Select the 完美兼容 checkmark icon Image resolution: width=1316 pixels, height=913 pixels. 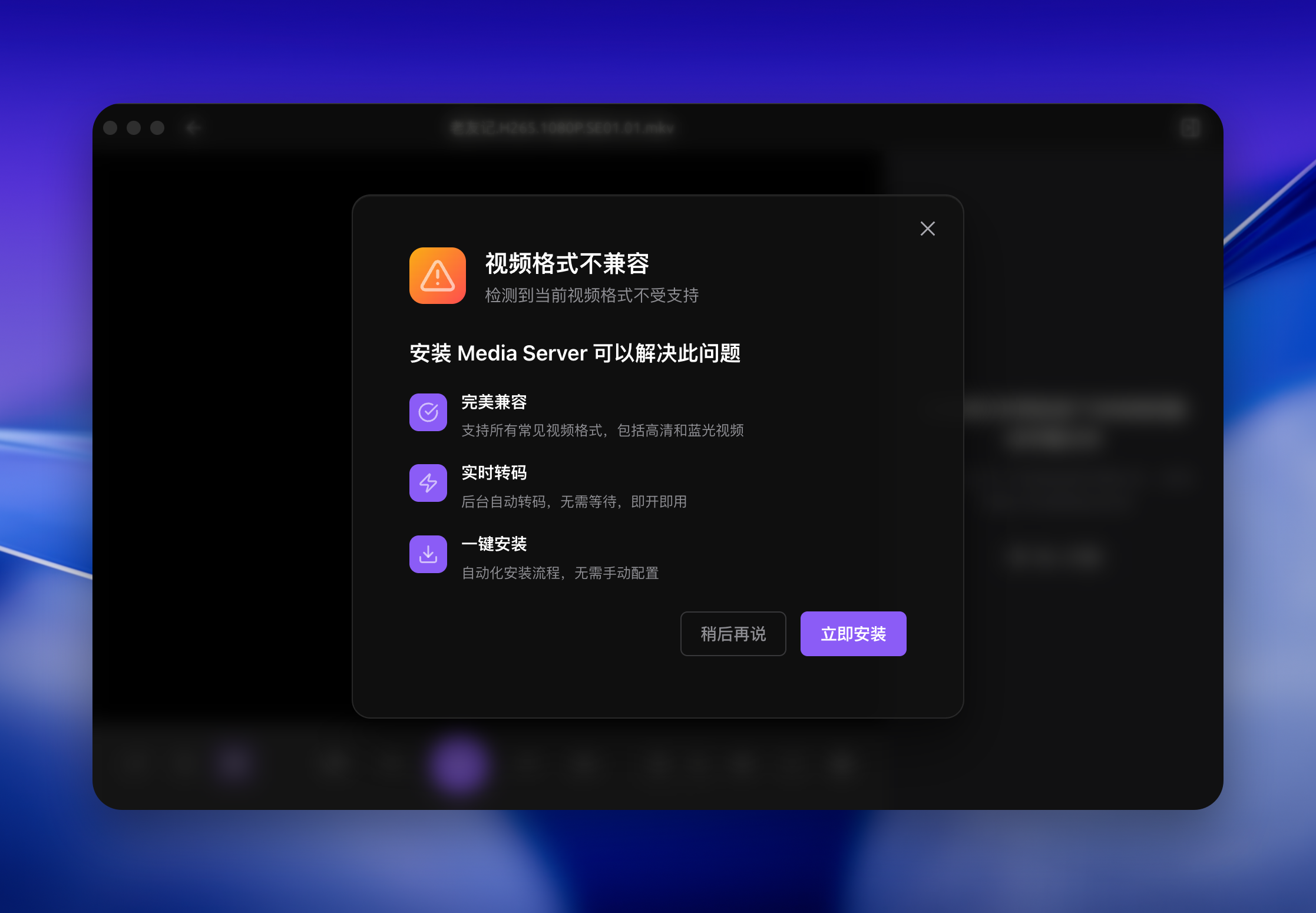click(x=428, y=412)
